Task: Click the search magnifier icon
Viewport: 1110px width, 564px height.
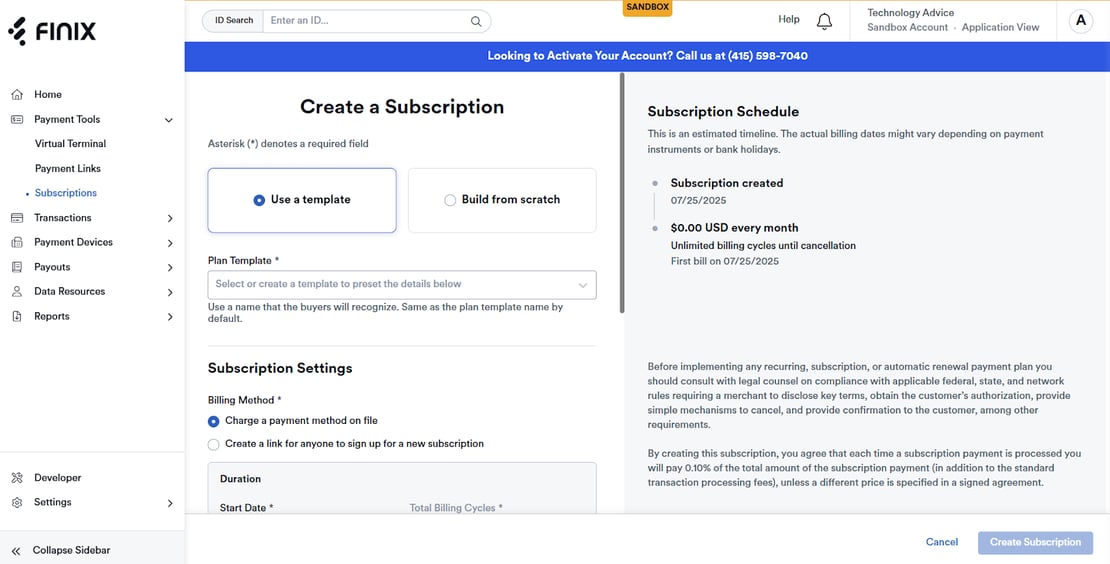Action: click(476, 21)
